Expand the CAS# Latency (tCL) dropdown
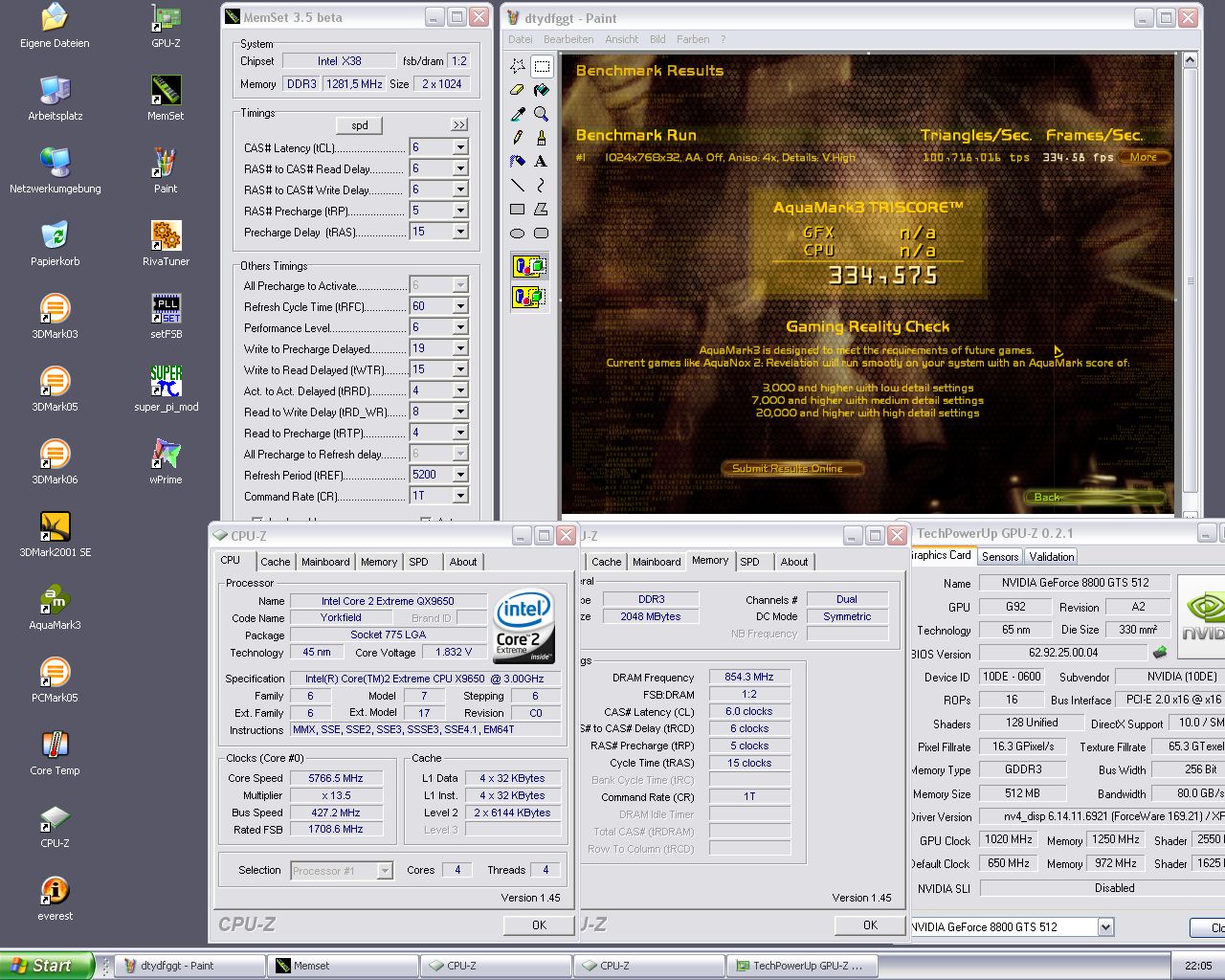This screenshot has height=980, width=1225. click(460, 147)
